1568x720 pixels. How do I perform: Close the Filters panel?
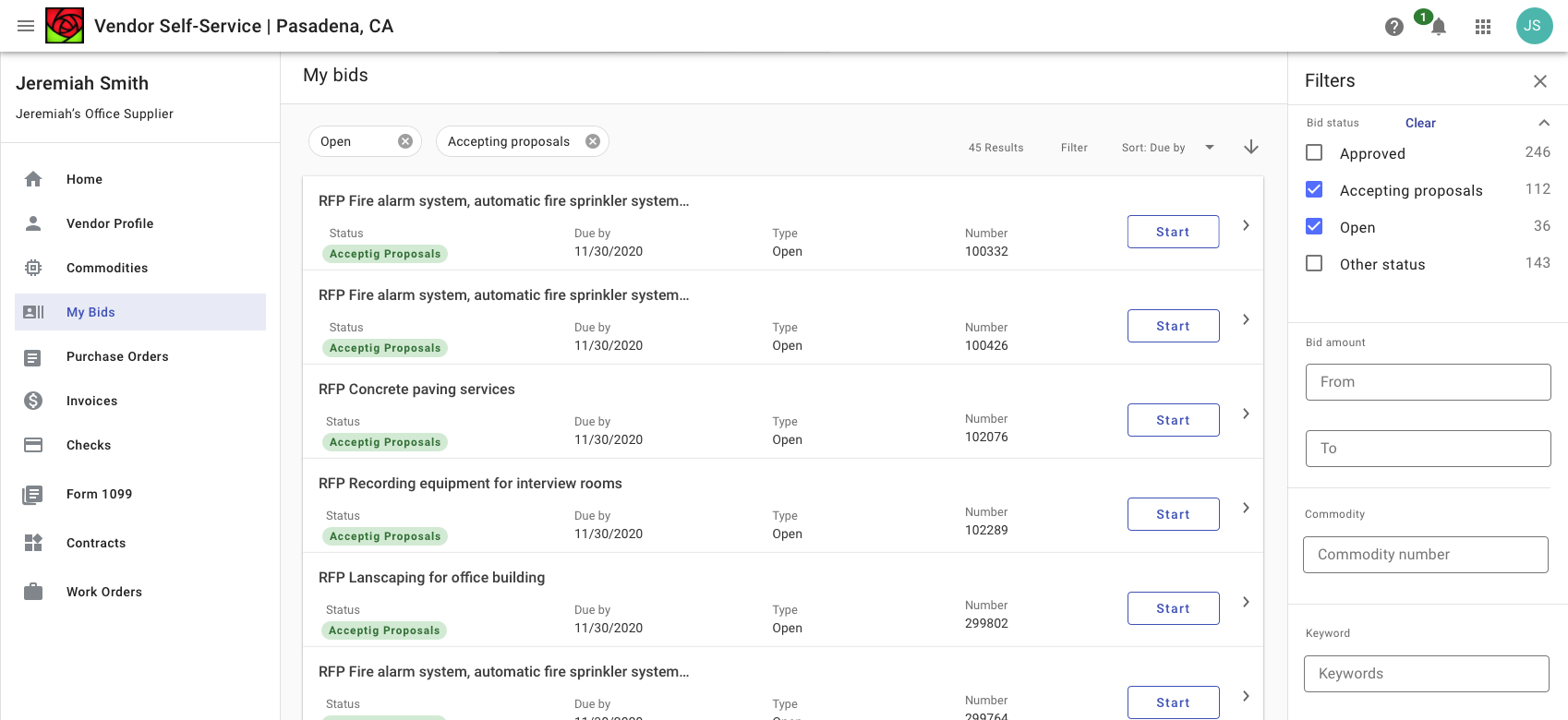click(1540, 81)
